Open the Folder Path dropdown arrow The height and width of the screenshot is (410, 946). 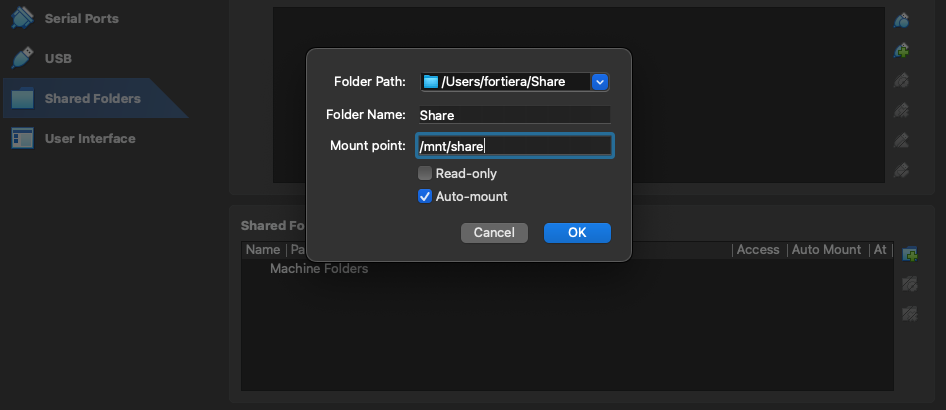(600, 82)
